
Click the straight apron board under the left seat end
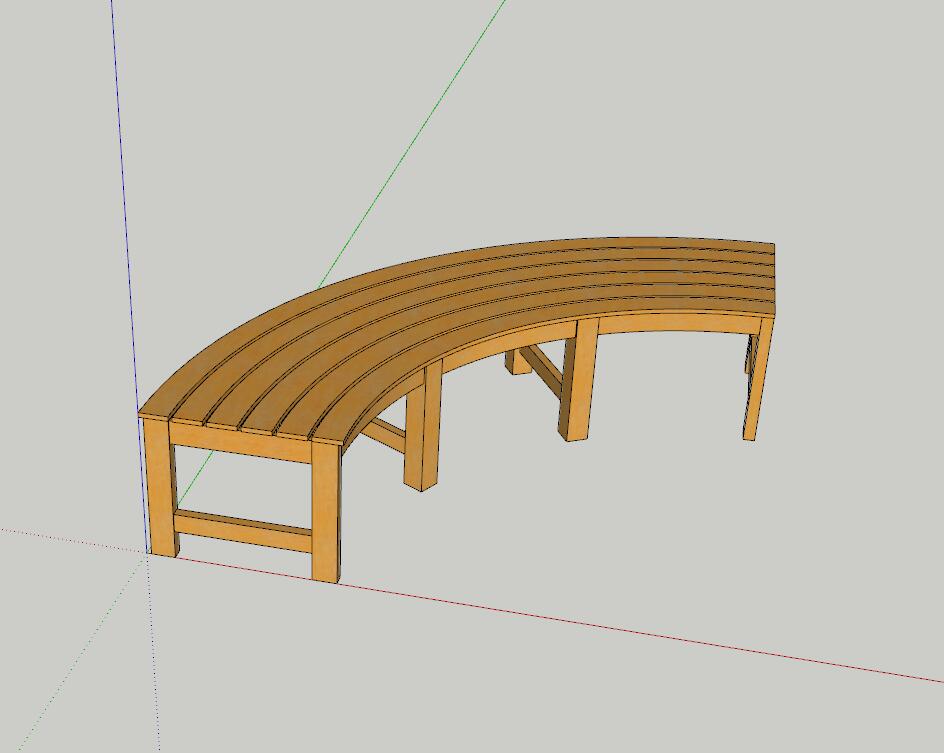point(240,442)
